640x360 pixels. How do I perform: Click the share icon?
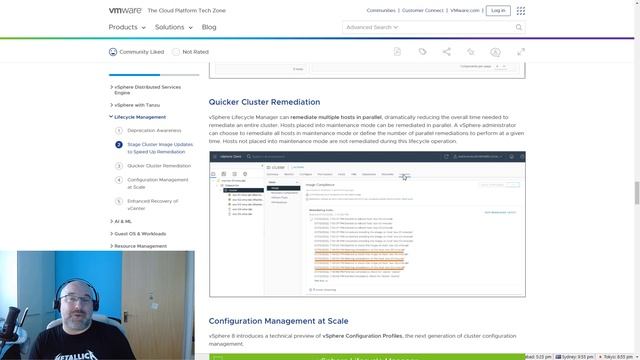[447, 52]
